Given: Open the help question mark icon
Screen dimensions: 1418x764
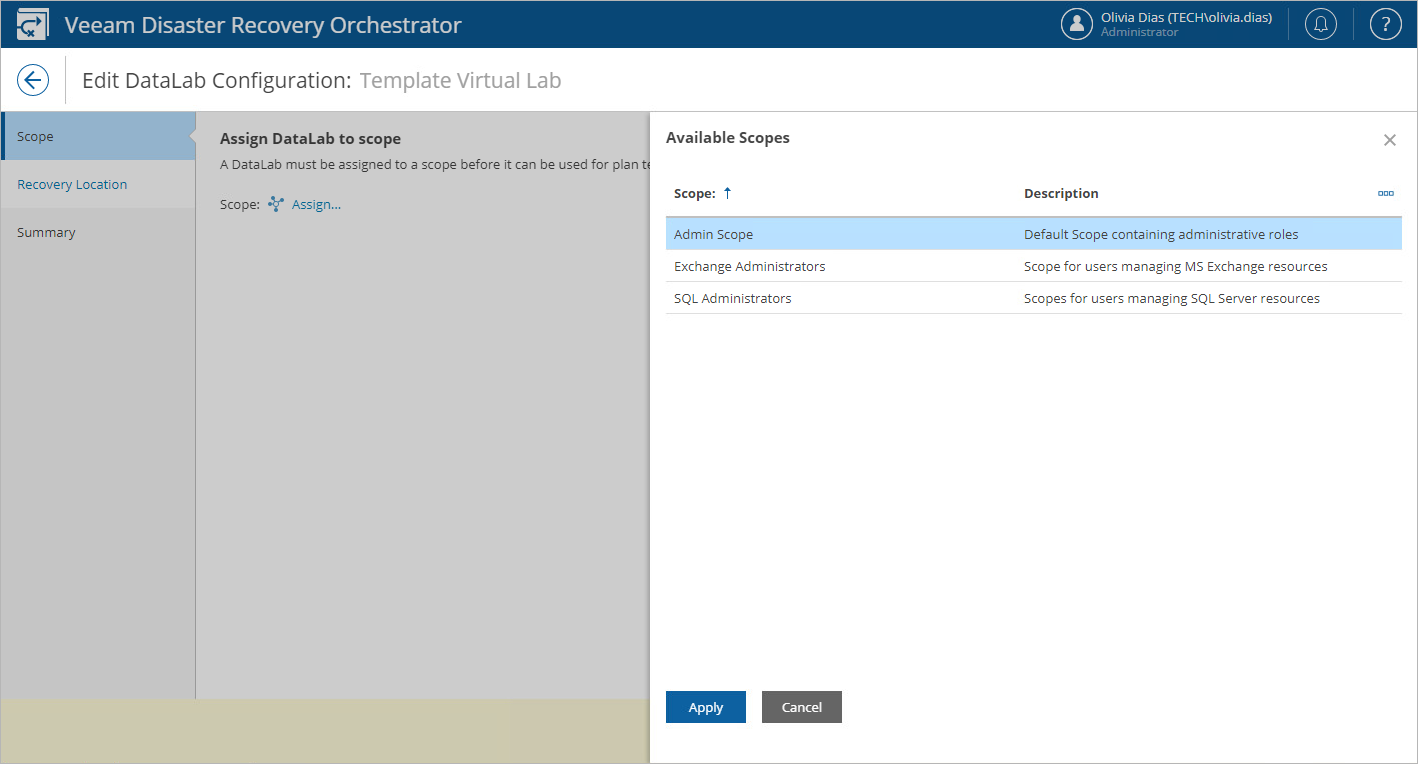Looking at the screenshot, I should pos(1385,25).
